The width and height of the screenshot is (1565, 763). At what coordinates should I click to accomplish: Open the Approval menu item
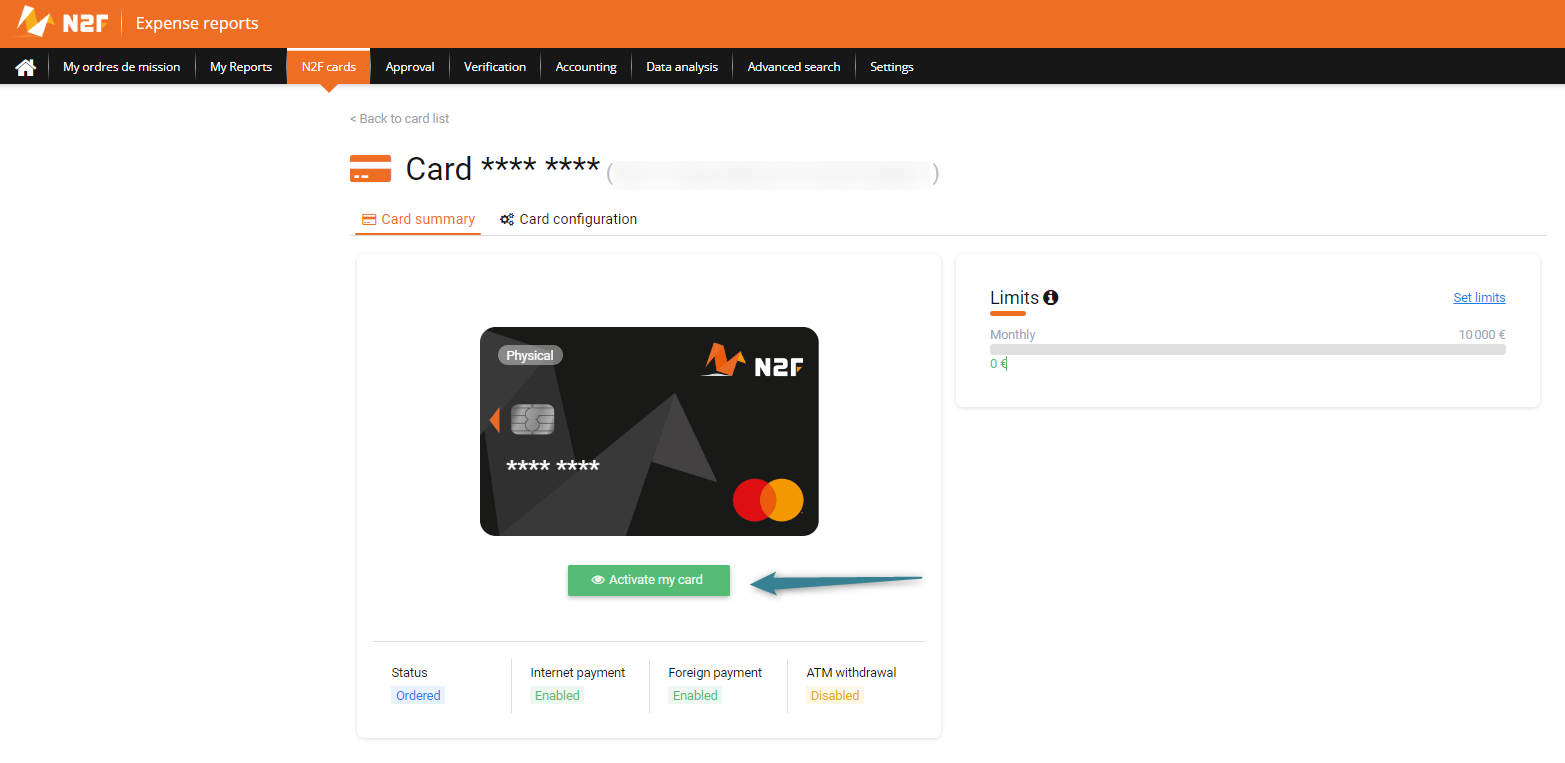point(410,67)
